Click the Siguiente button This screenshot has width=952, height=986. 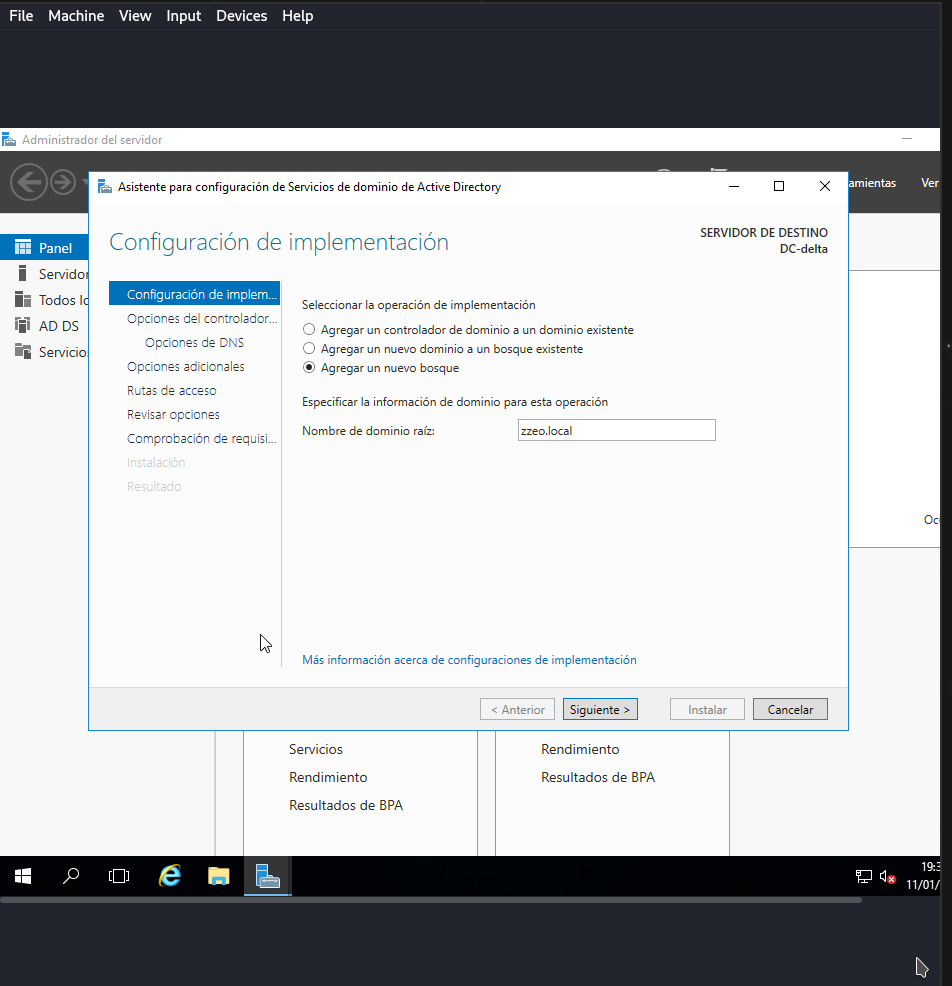point(600,709)
